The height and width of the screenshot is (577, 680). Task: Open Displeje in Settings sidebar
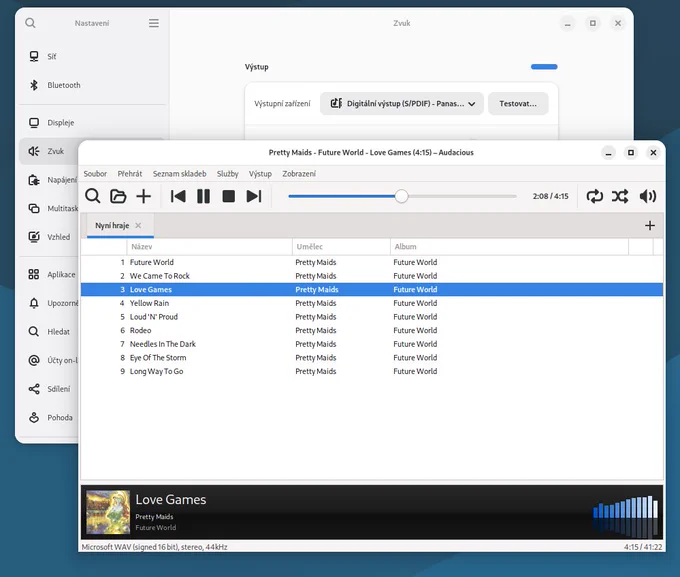click(92, 123)
